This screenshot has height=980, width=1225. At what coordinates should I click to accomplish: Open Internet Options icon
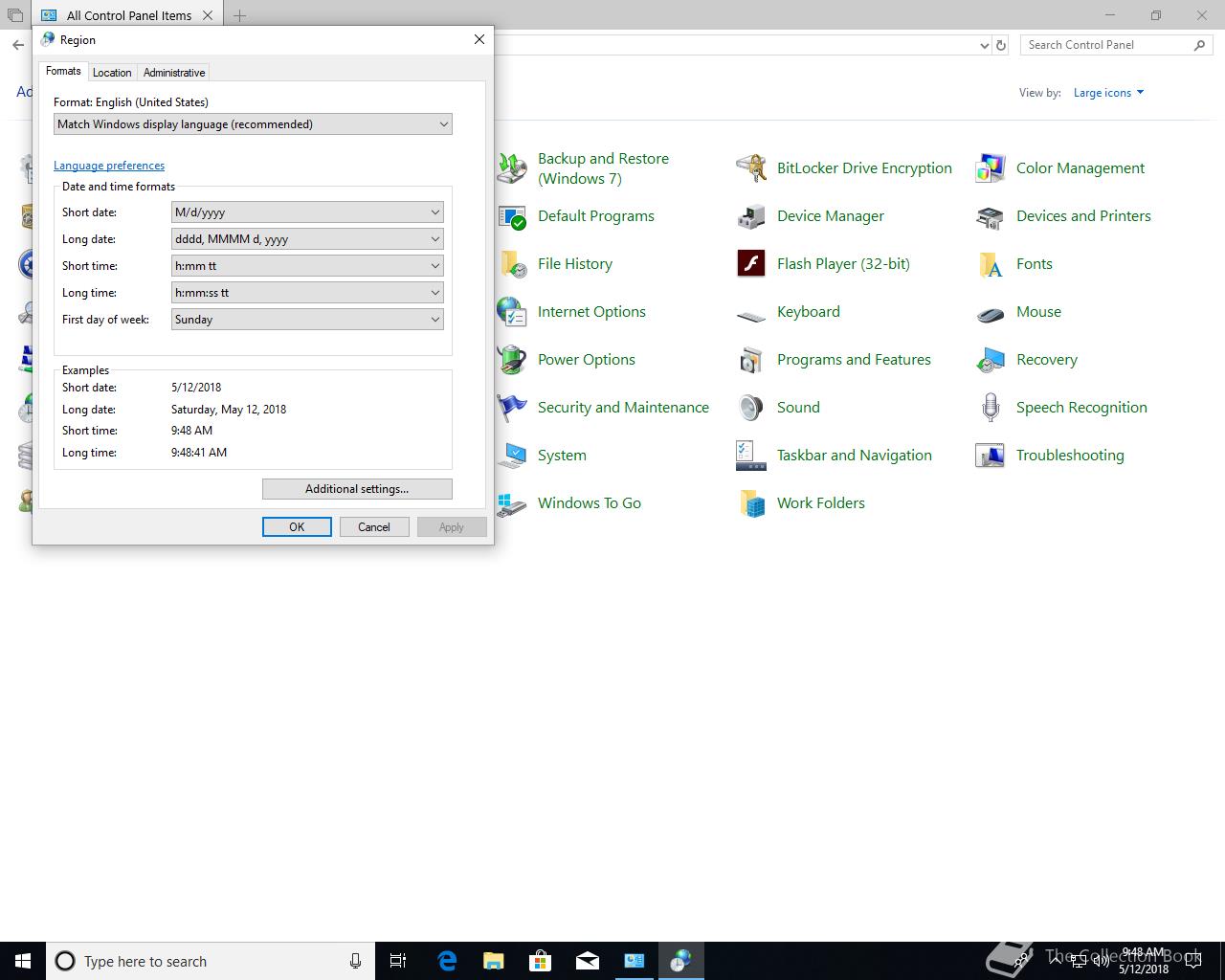pos(512,312)
